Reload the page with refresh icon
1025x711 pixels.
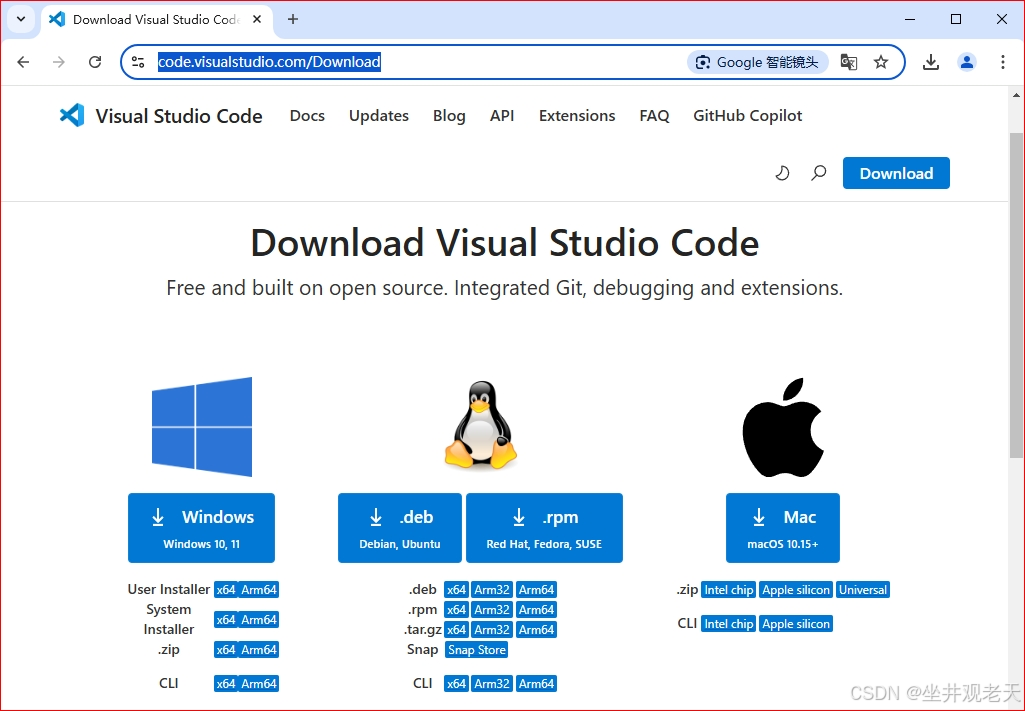95,62
